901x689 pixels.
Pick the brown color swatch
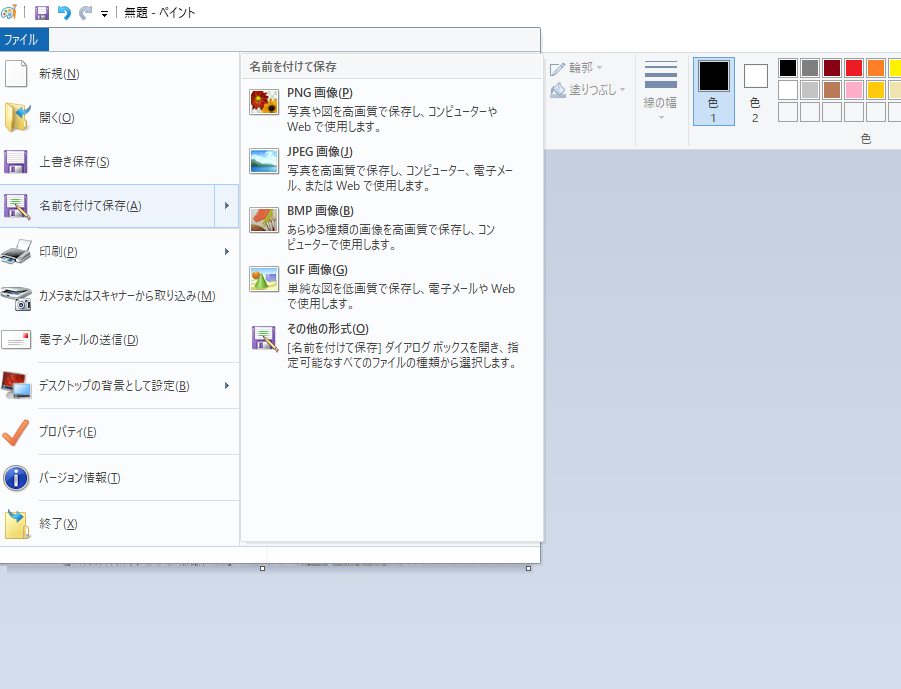click(x=831, y=90)
